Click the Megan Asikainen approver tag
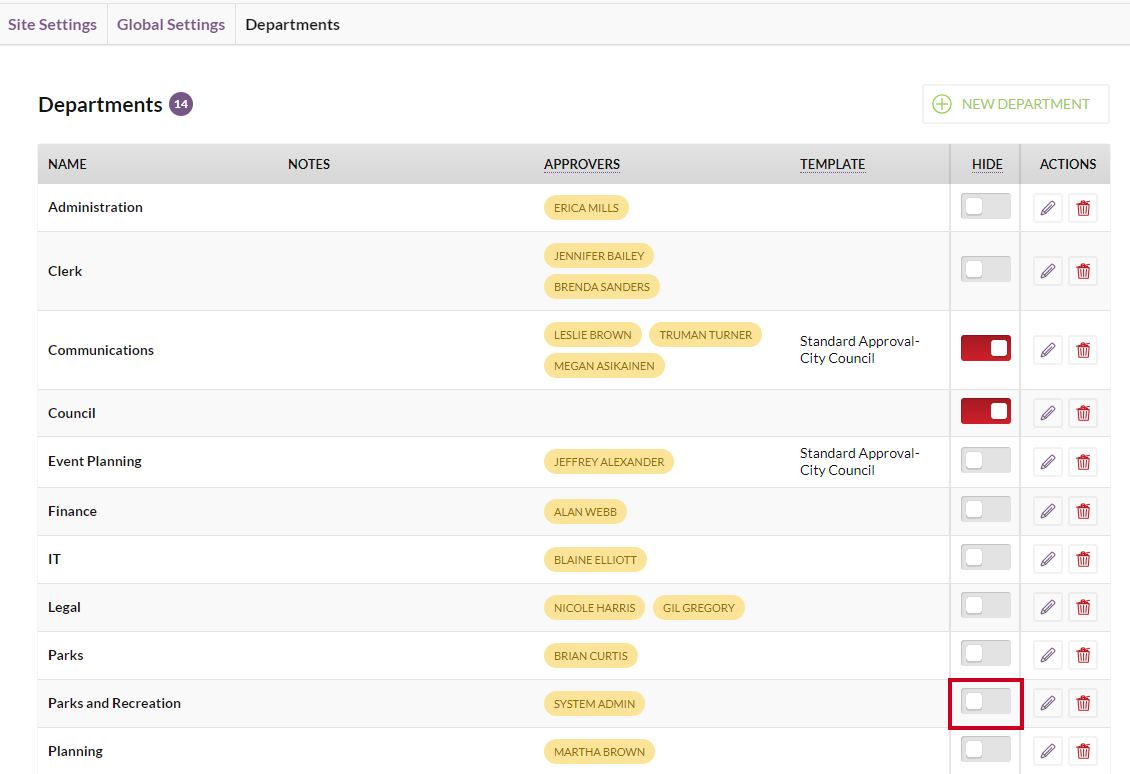The width and height of the screenshot is (1130, 774). pyautogui.click(x=604, y=366)
